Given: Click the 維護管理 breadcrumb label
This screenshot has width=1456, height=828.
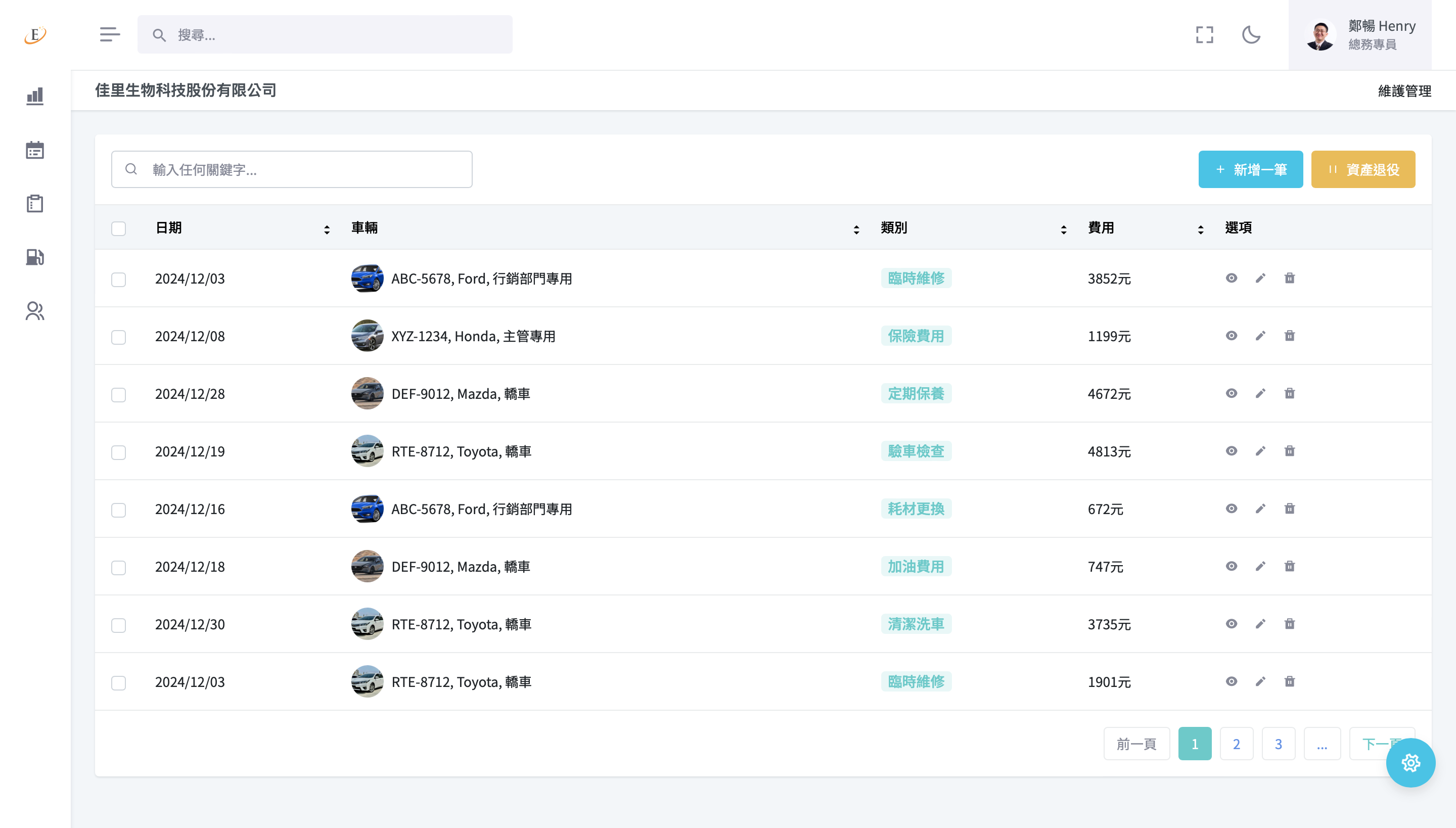Looking at the screenshot, I should coord(1405,91).
